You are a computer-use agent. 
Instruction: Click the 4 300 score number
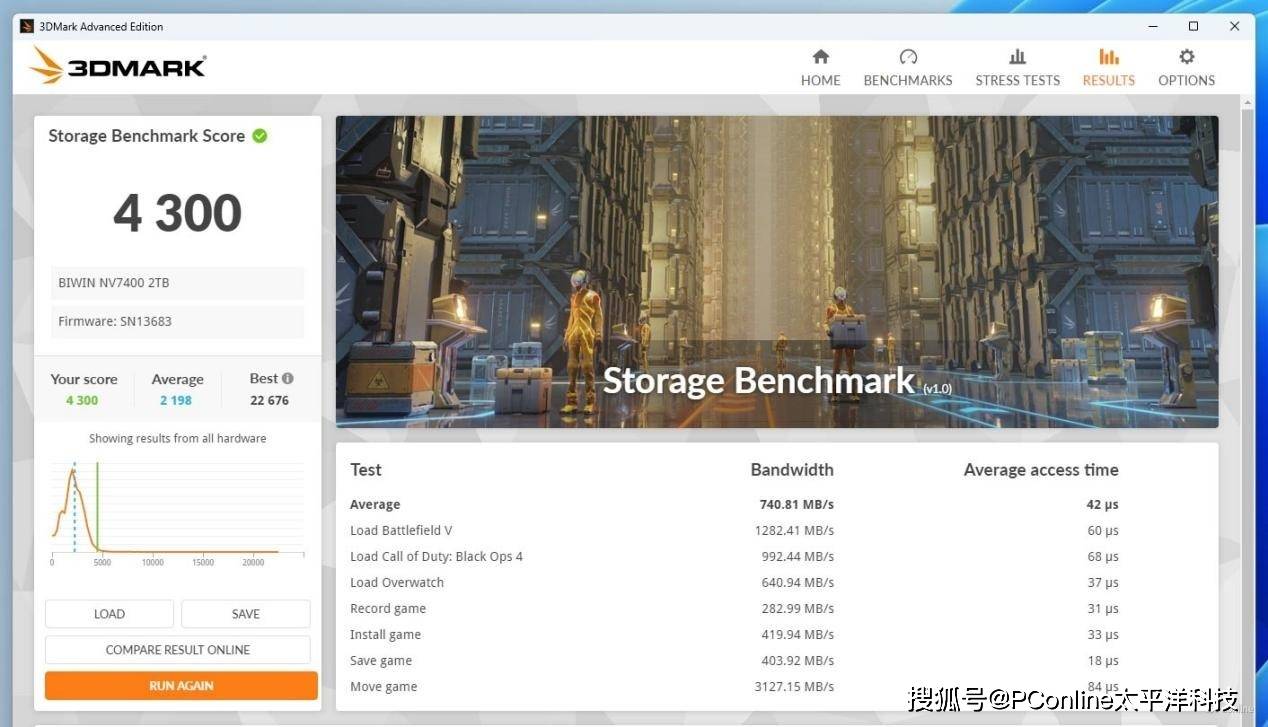click(x=178, y=213)
